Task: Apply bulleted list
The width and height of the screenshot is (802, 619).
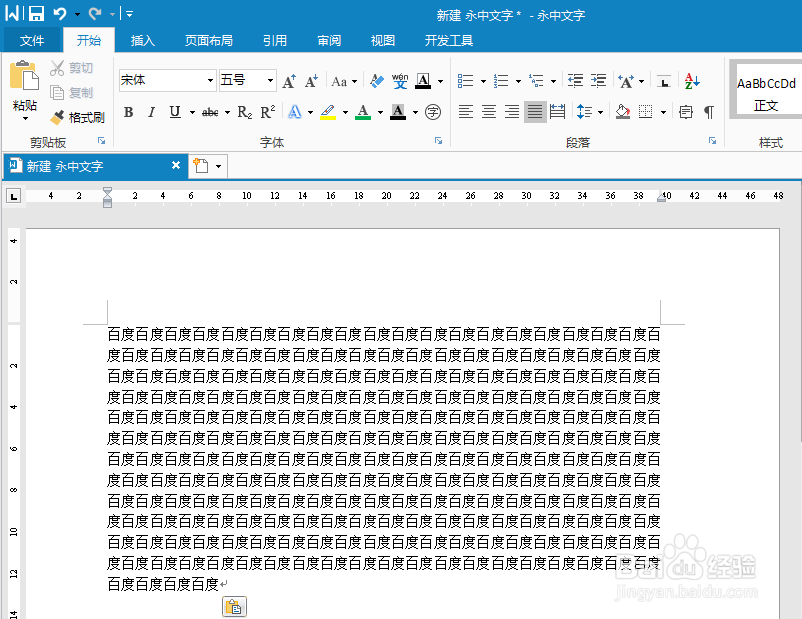Action: (465, 81)
